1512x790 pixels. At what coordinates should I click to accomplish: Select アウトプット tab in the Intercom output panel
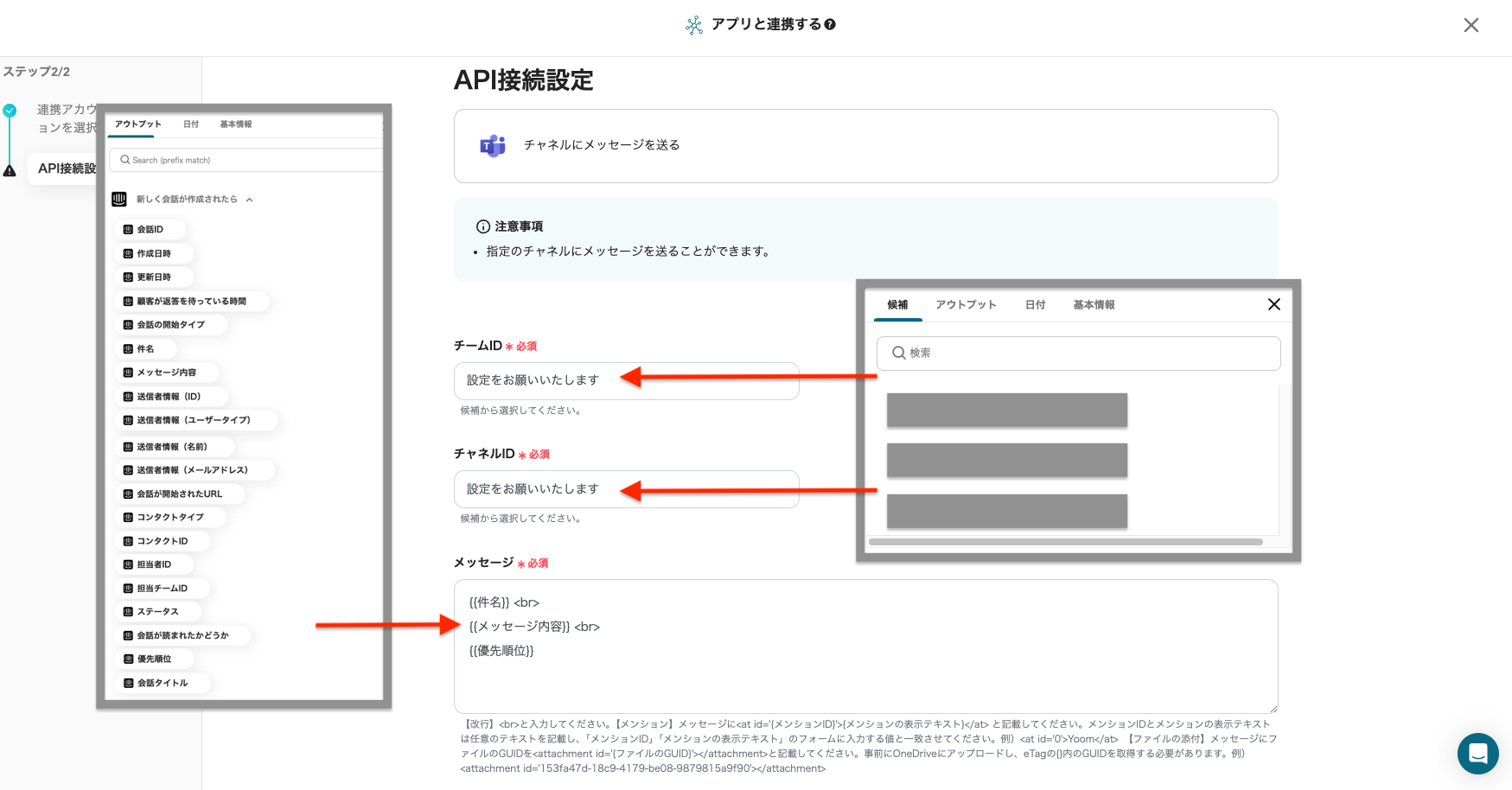click(137, 124)
